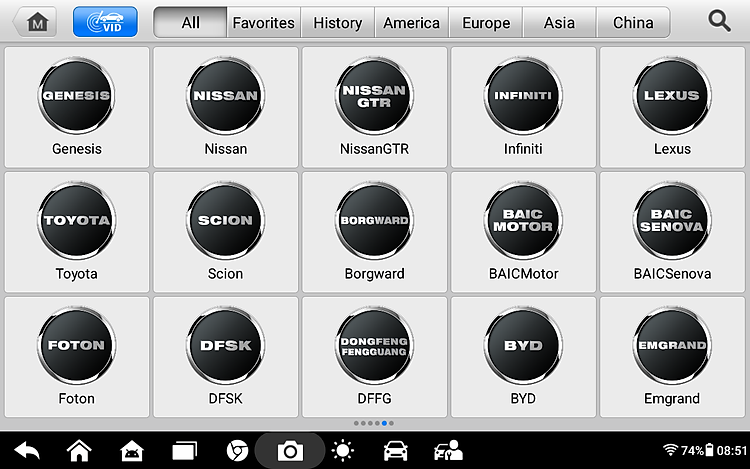Viewport: 750px width, 469px height.
Task: Open the MaxiSys home with android icon
Action: point(132,451)
